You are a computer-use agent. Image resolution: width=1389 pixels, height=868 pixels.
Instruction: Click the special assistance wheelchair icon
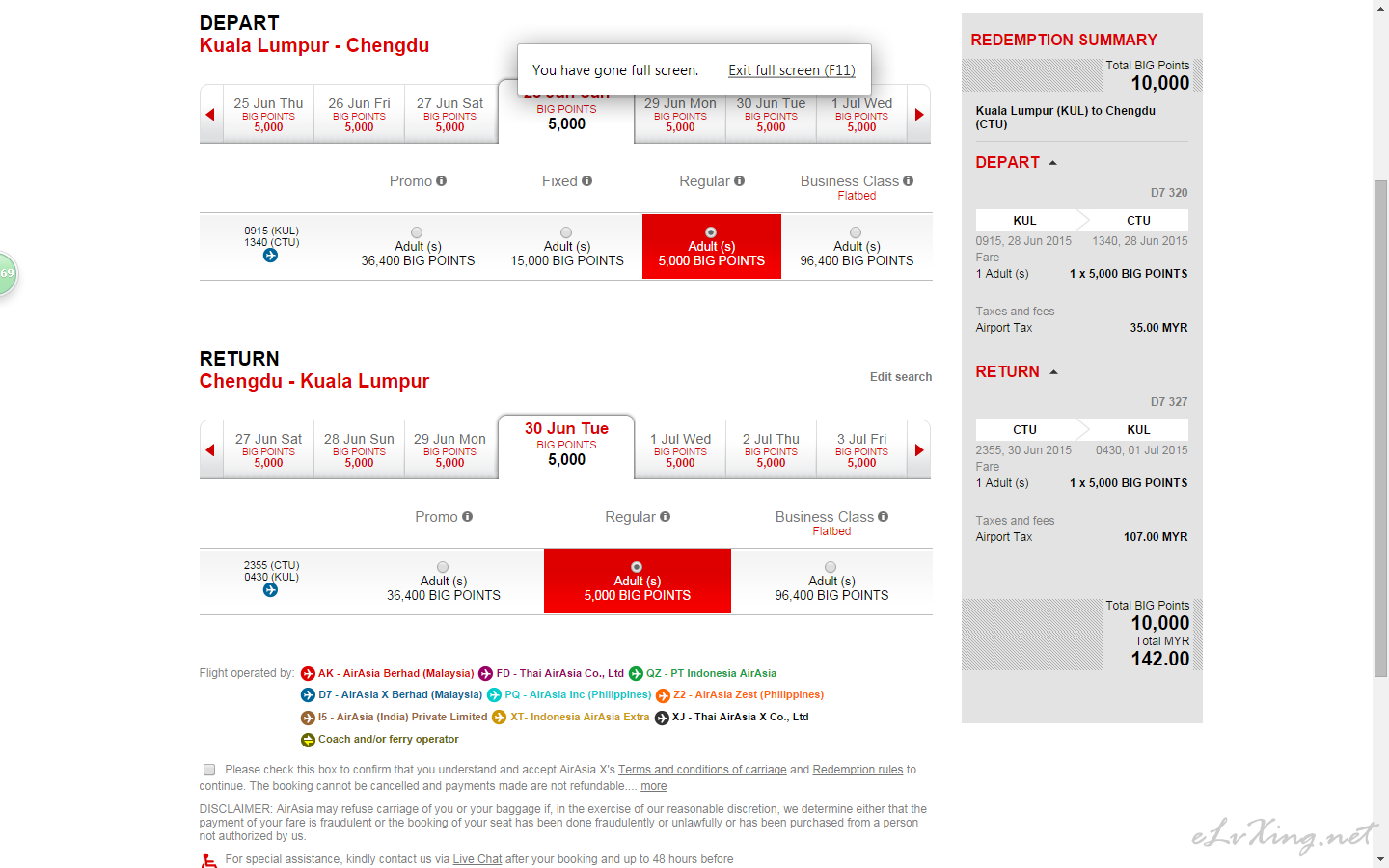pyautogui.click(x=208, y=860)
